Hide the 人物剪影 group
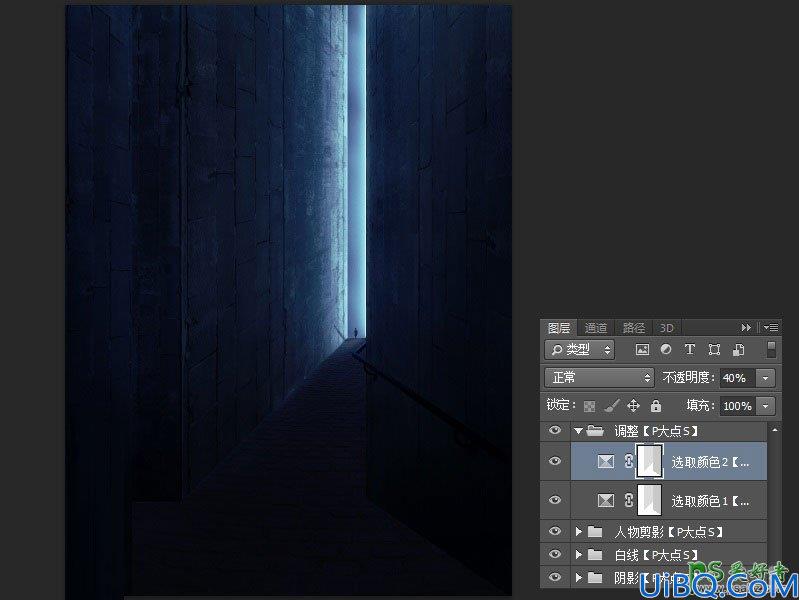 pos(554,531)
